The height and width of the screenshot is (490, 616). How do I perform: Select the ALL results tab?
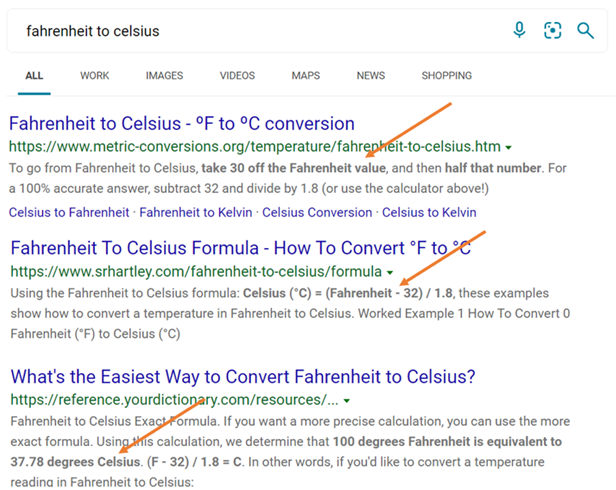(x=34, y=76)
